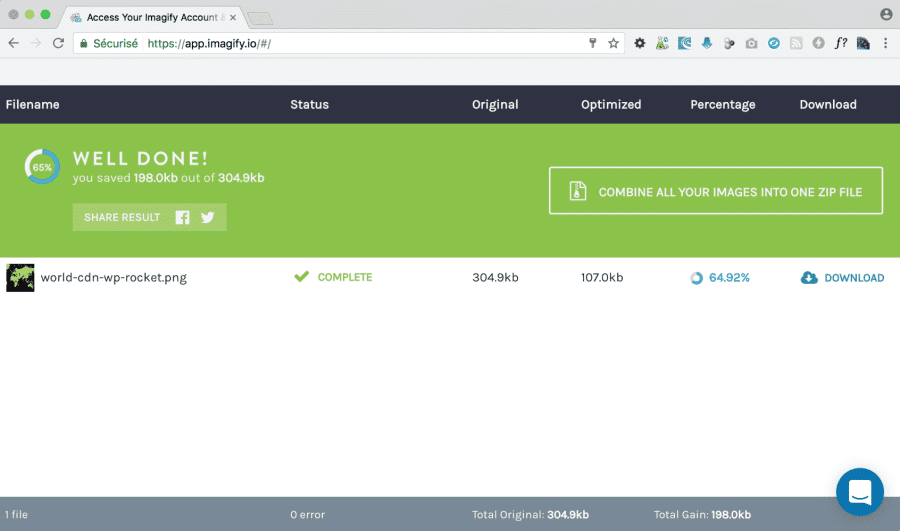
Task: Click the DOWNLOAD link for the PNG
Action: point(853,278)
